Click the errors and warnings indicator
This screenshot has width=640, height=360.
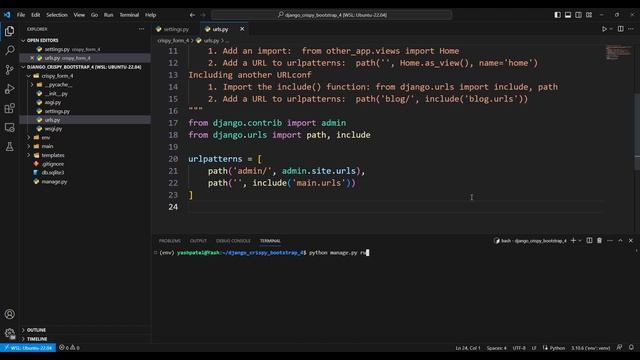click(69, 348)
